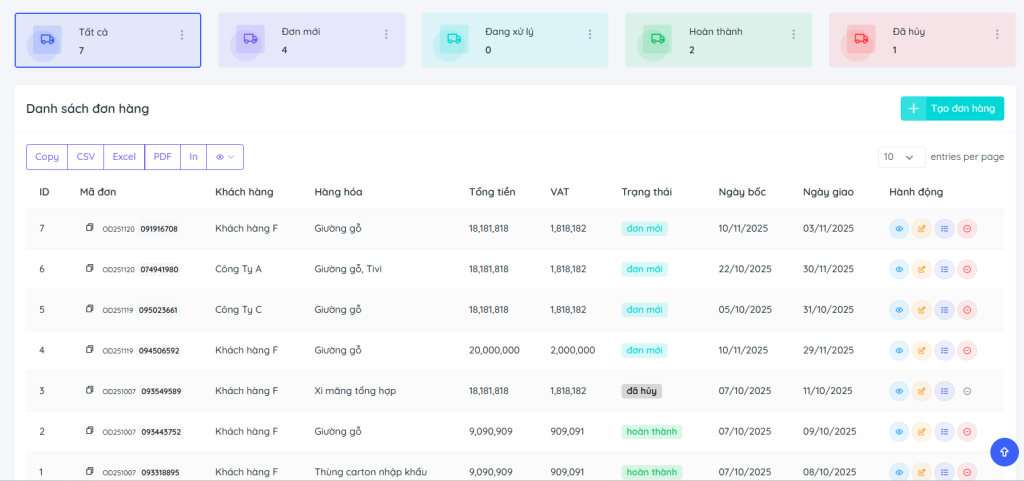Open the entries per page dropdown
The height and width of the screenshot is (481, 1024).
pos(900,157)
